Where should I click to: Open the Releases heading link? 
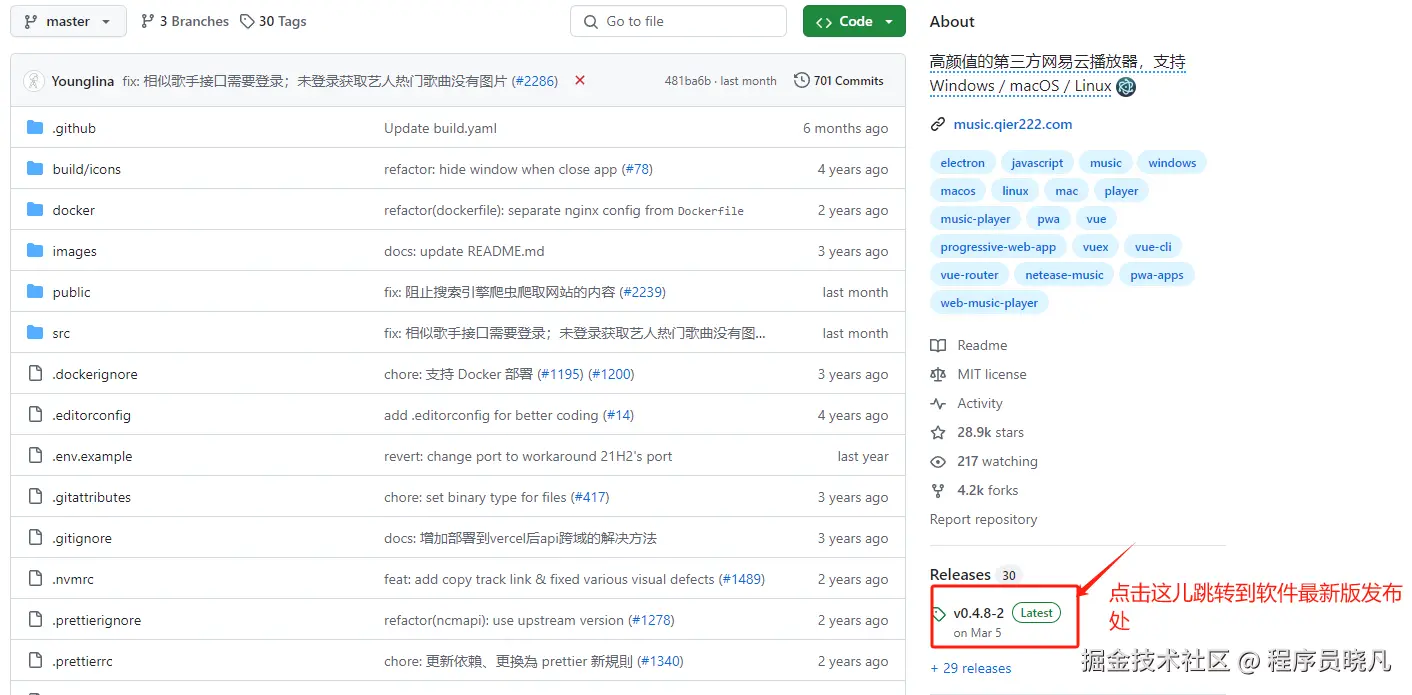[x=960, y=574]
